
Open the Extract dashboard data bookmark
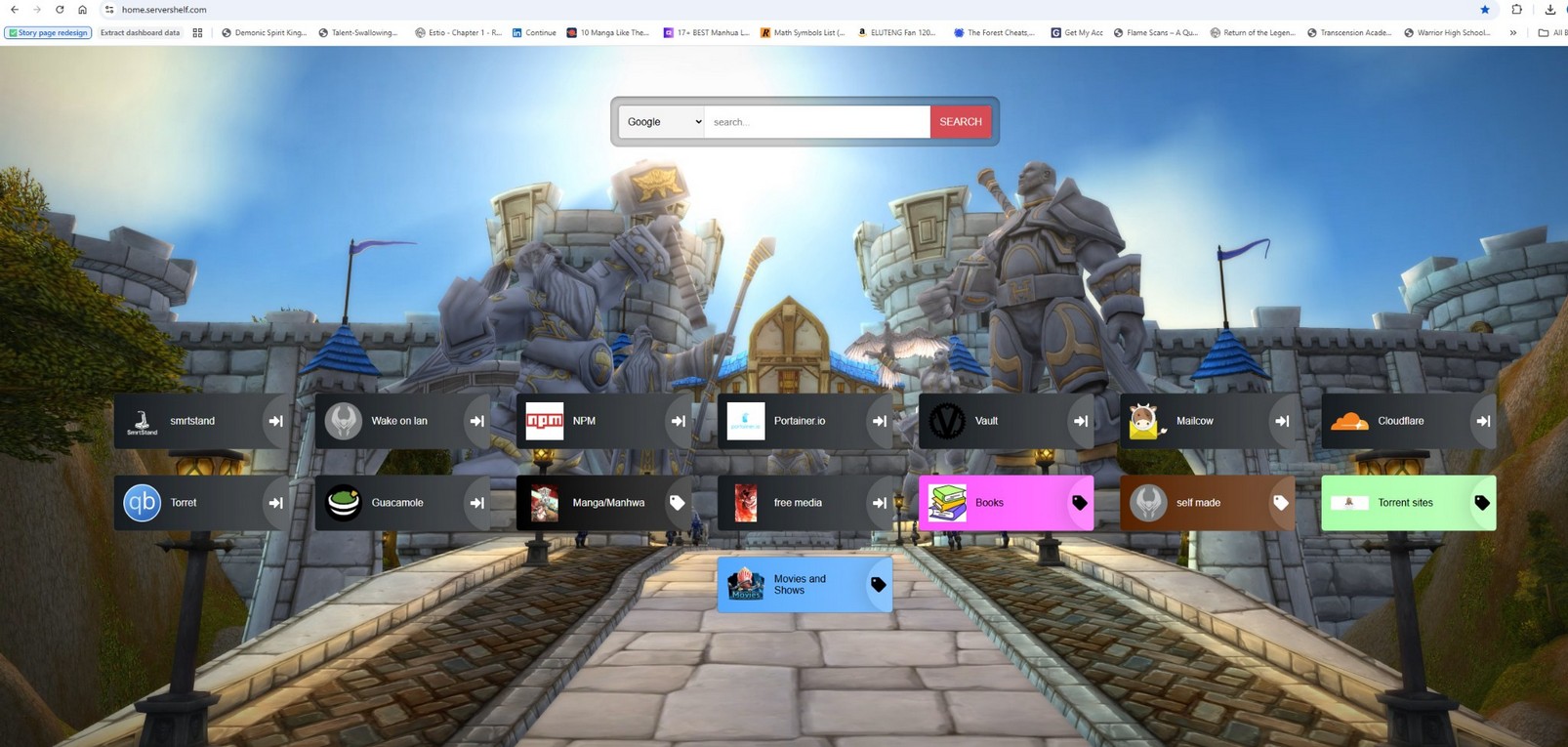point(141,32)
